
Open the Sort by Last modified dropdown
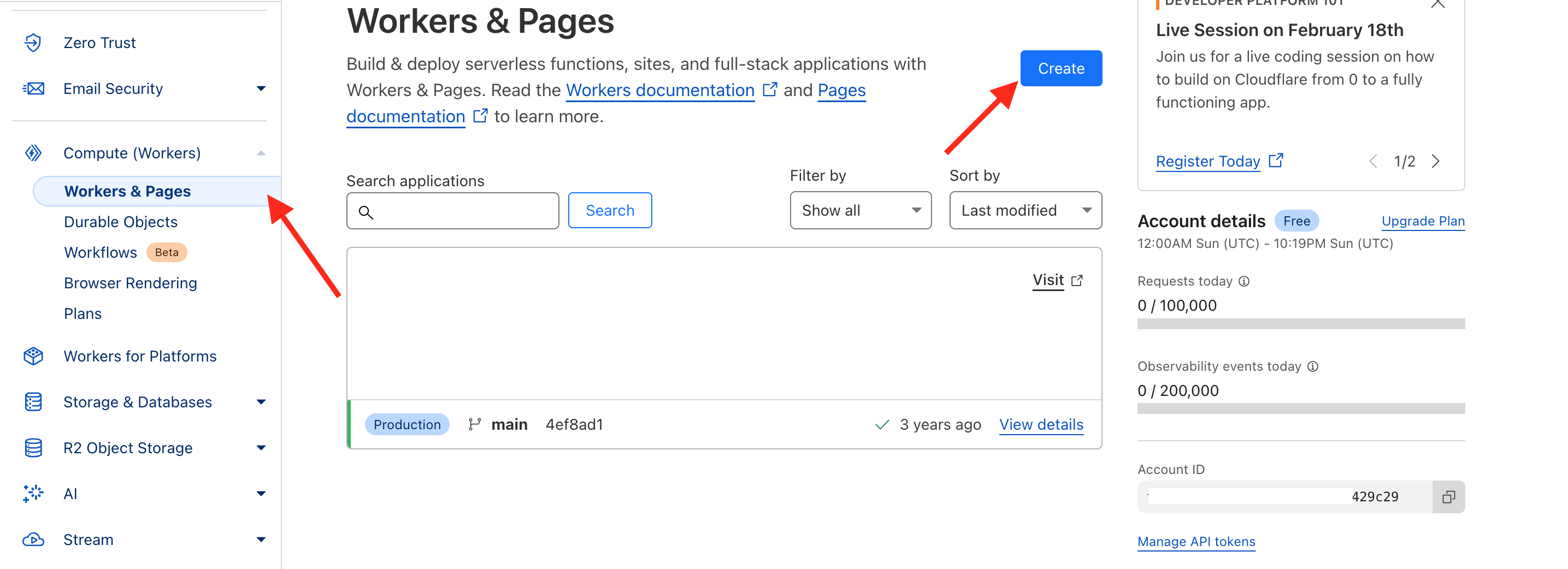pyautogui.click(x=1025, y=211)
